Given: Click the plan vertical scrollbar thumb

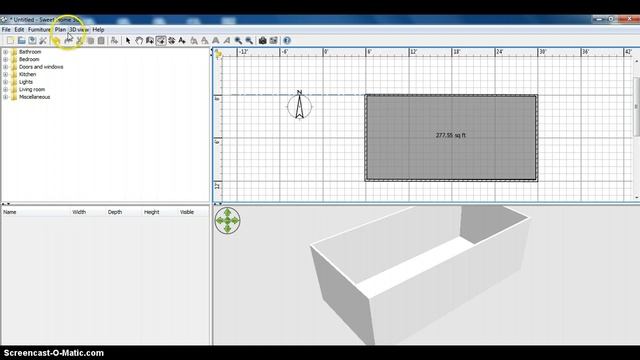Looking at the screenshot, I should (636, 106).
